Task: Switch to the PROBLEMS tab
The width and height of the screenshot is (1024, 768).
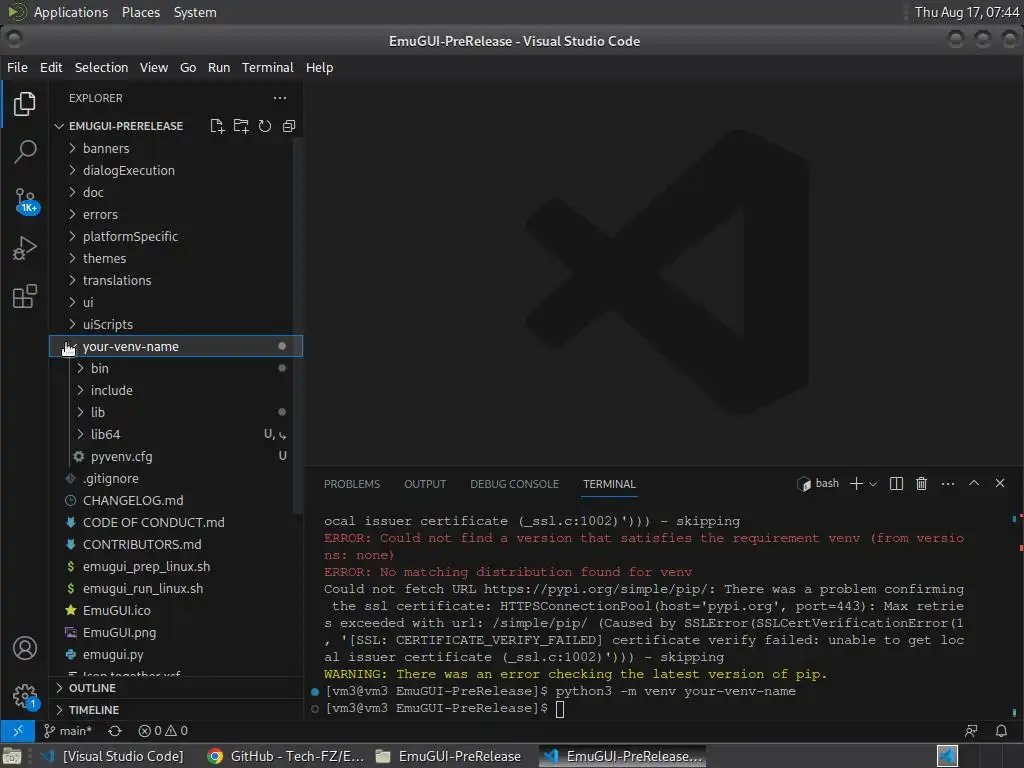Action: (351, 484)
